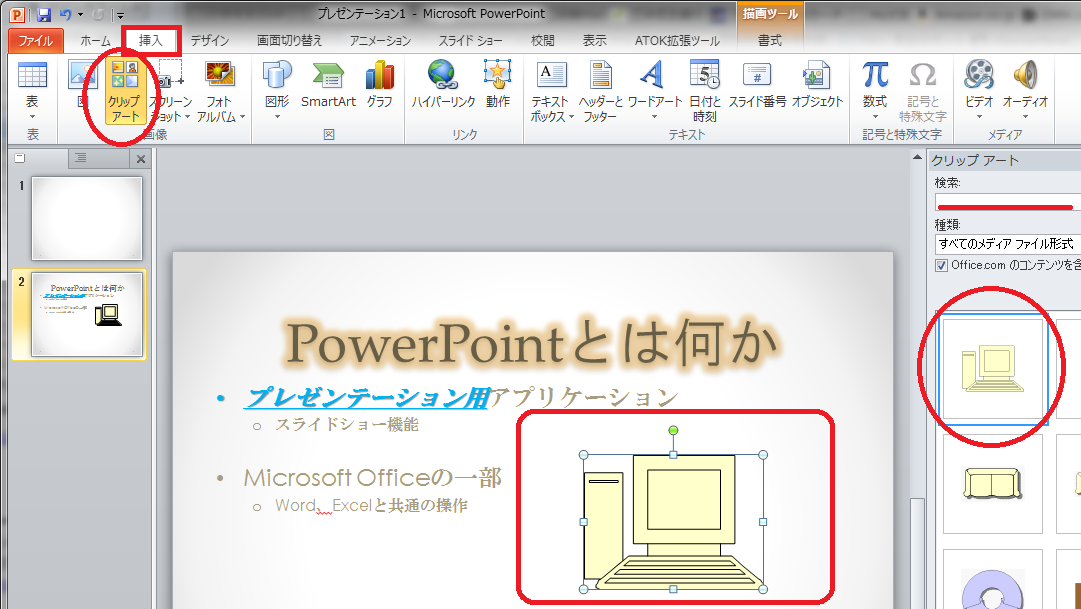The height and width of the screenshot is (609, 1081).
Task: Switch to the Design (デザイン) tab
Action: coord(210,41)
